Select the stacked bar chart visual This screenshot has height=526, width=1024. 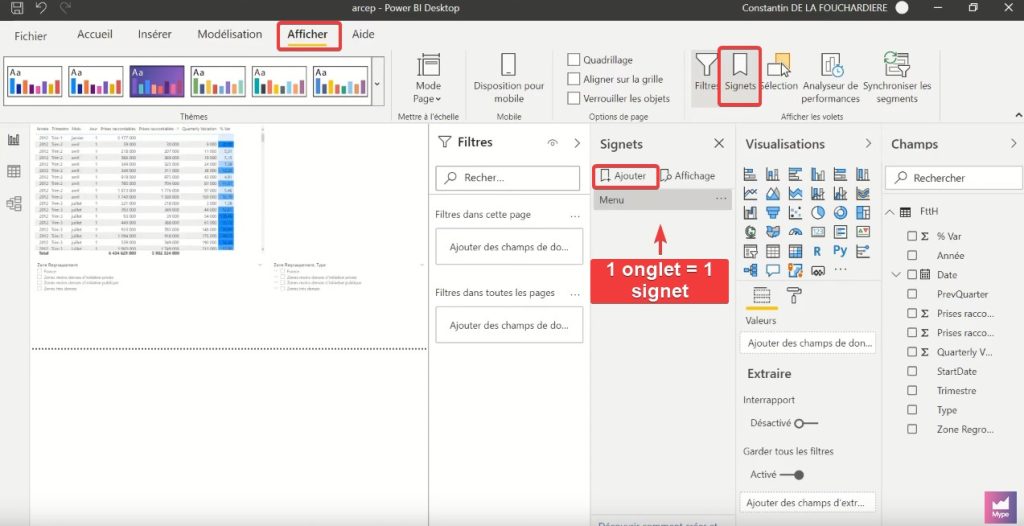pyautogui.click(x=750, y=174)
